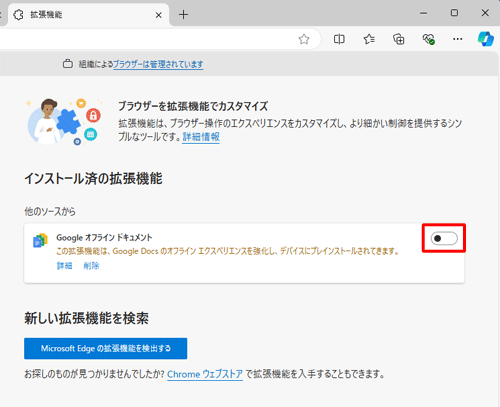Enable Google オフライン ドキュメント extension toggle
Viewport: 500px width, 407px height.
point(444,238)
